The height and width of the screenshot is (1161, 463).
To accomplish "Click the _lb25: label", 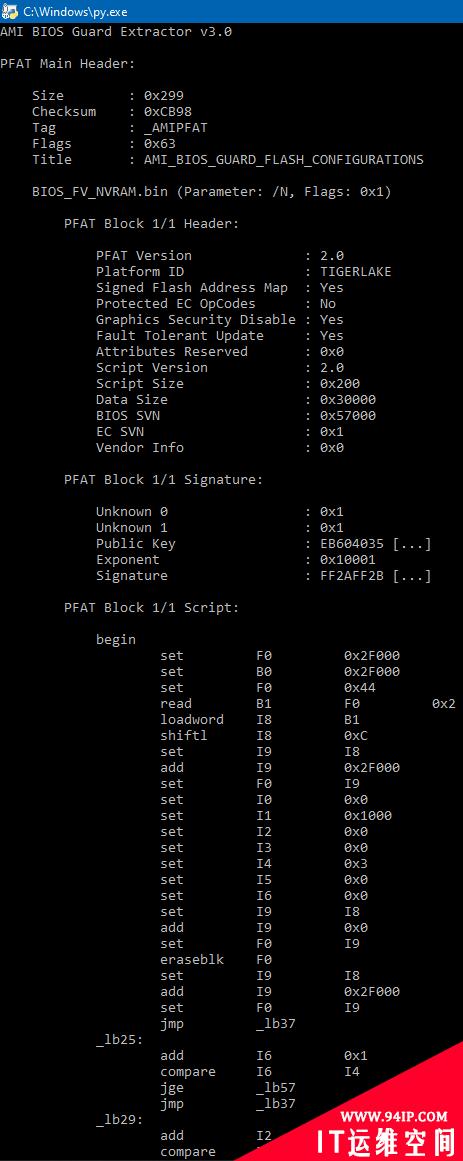I will click(119, 1040).
